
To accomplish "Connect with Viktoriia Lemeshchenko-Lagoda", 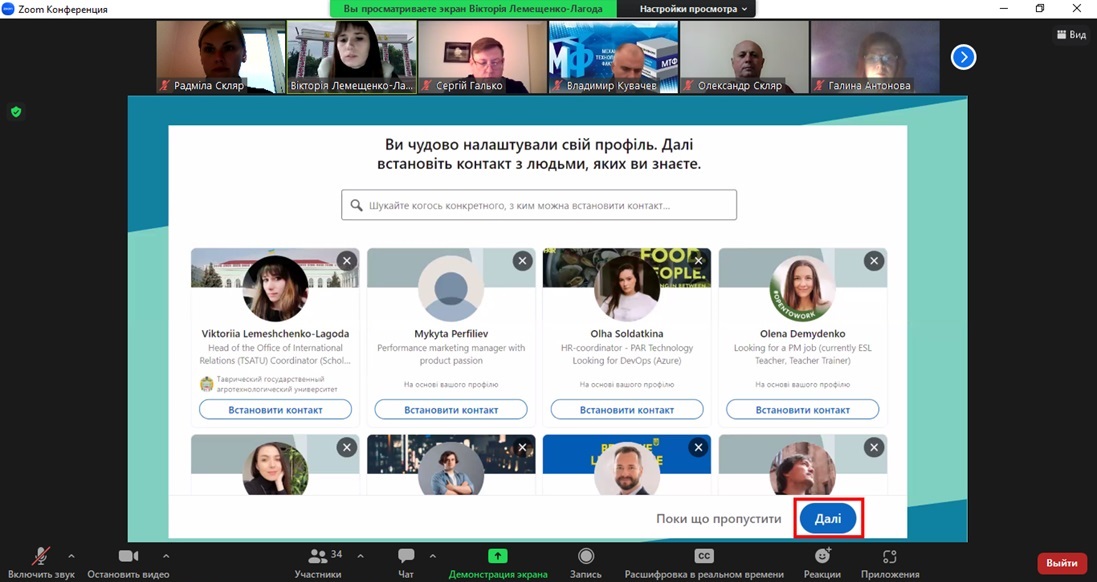I will tap(275, 410).
